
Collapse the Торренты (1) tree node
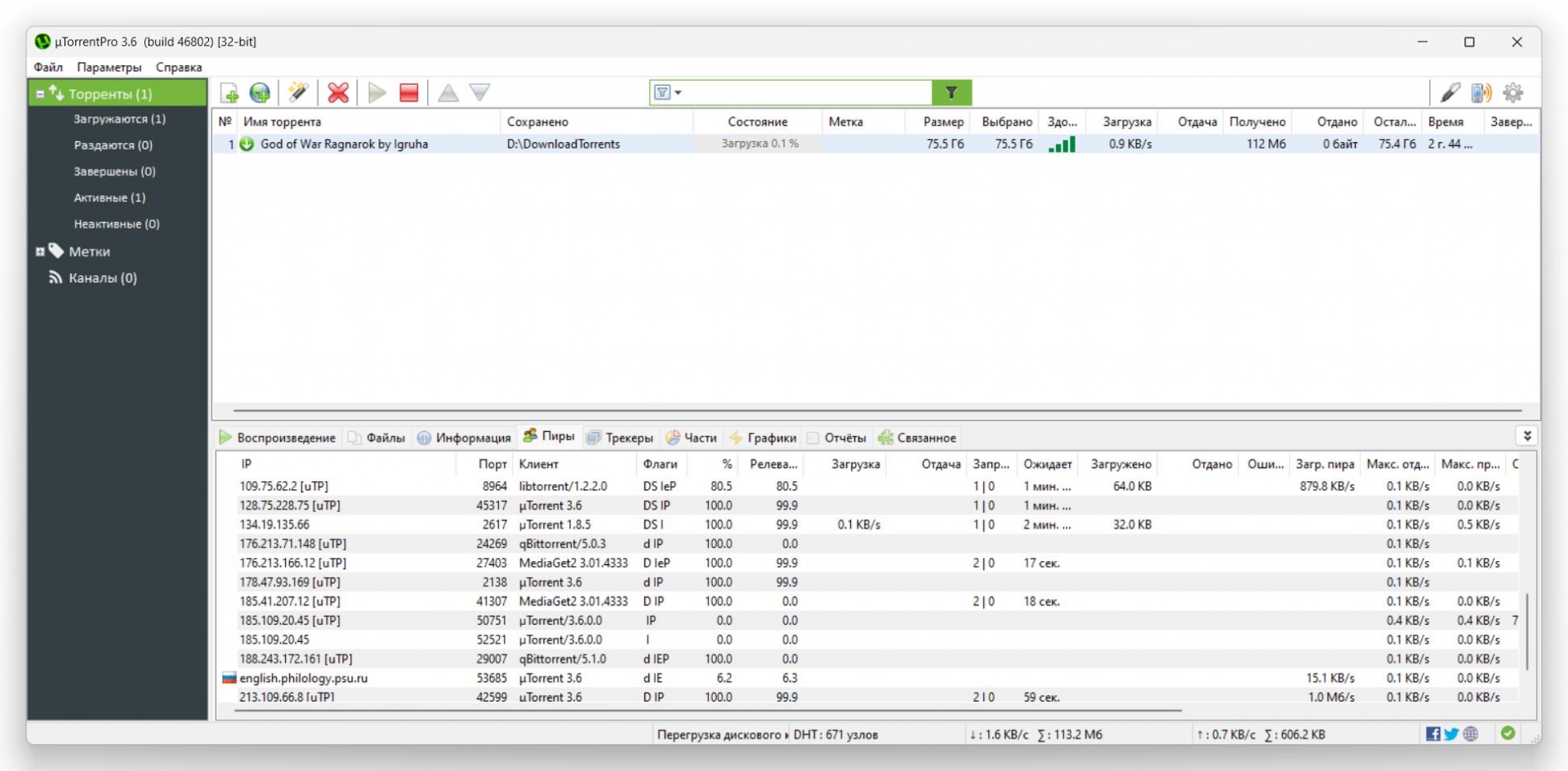(x=40, y=95)
